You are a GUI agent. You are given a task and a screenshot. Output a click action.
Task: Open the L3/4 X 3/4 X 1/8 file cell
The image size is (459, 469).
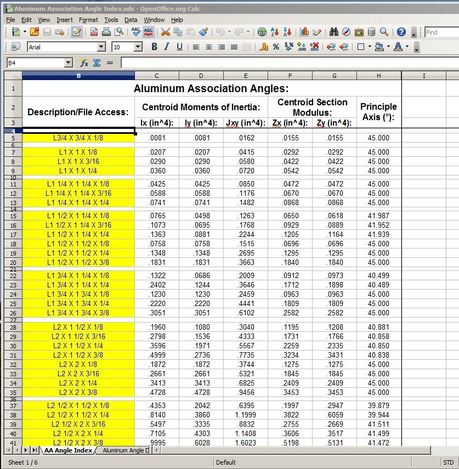coord(78,138)
